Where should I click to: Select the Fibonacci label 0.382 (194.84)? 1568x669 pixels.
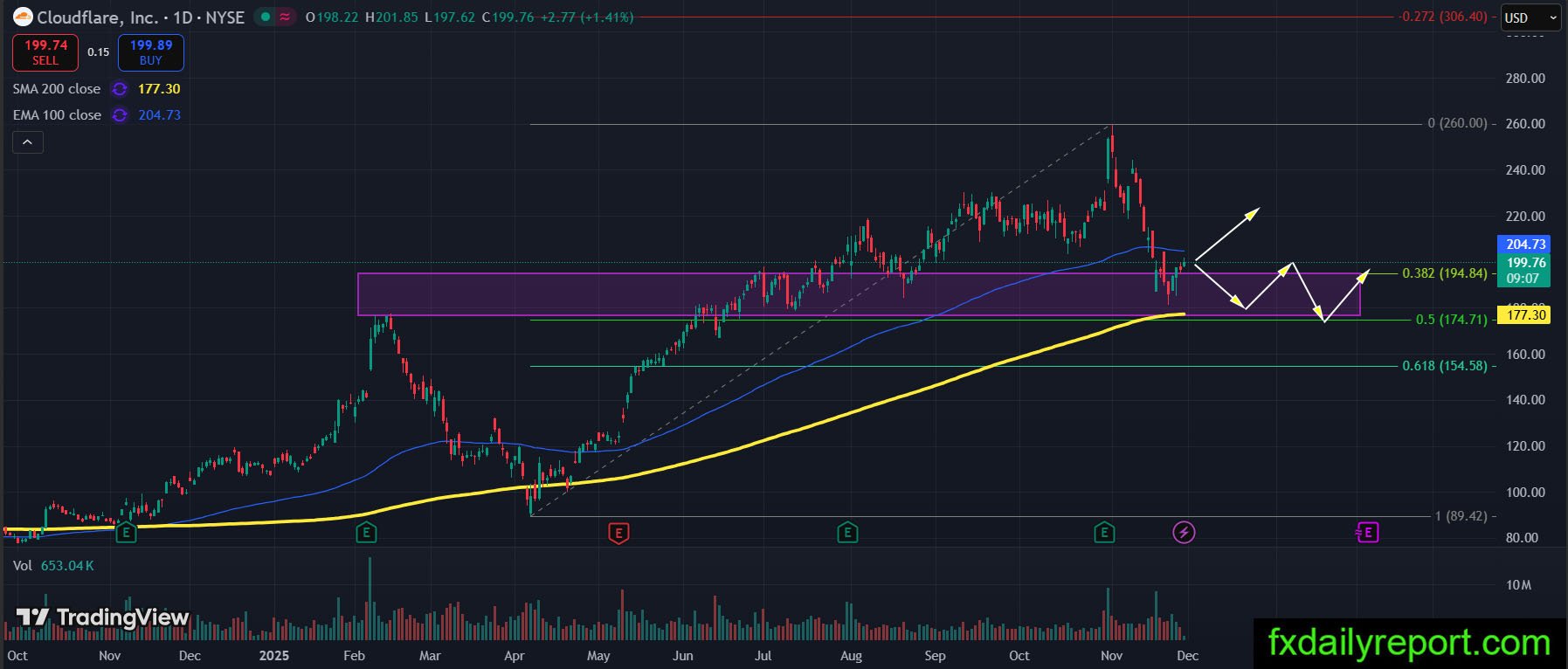[1445, 273]
